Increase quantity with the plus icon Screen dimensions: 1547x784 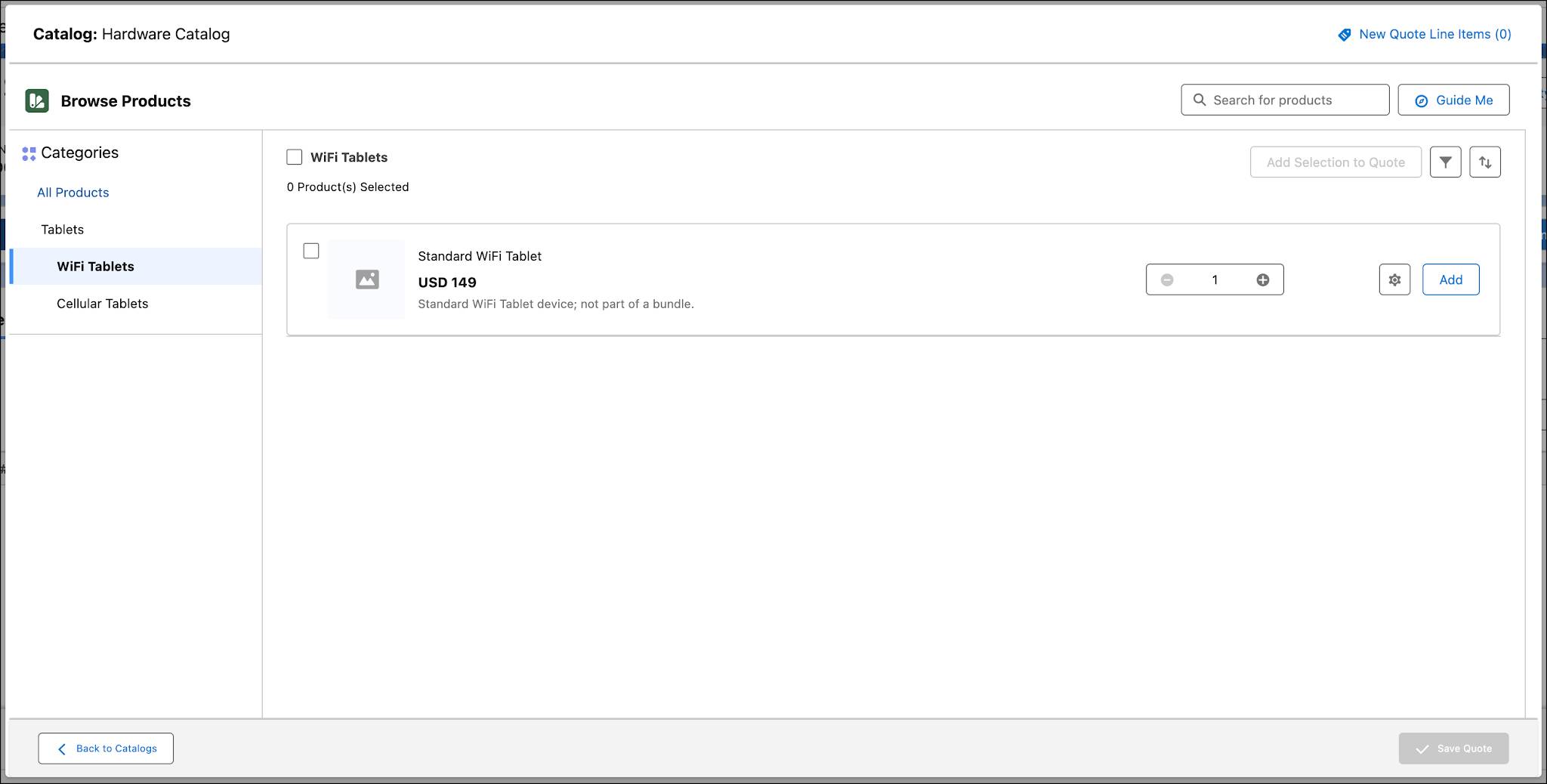(x=1263, y=279)
